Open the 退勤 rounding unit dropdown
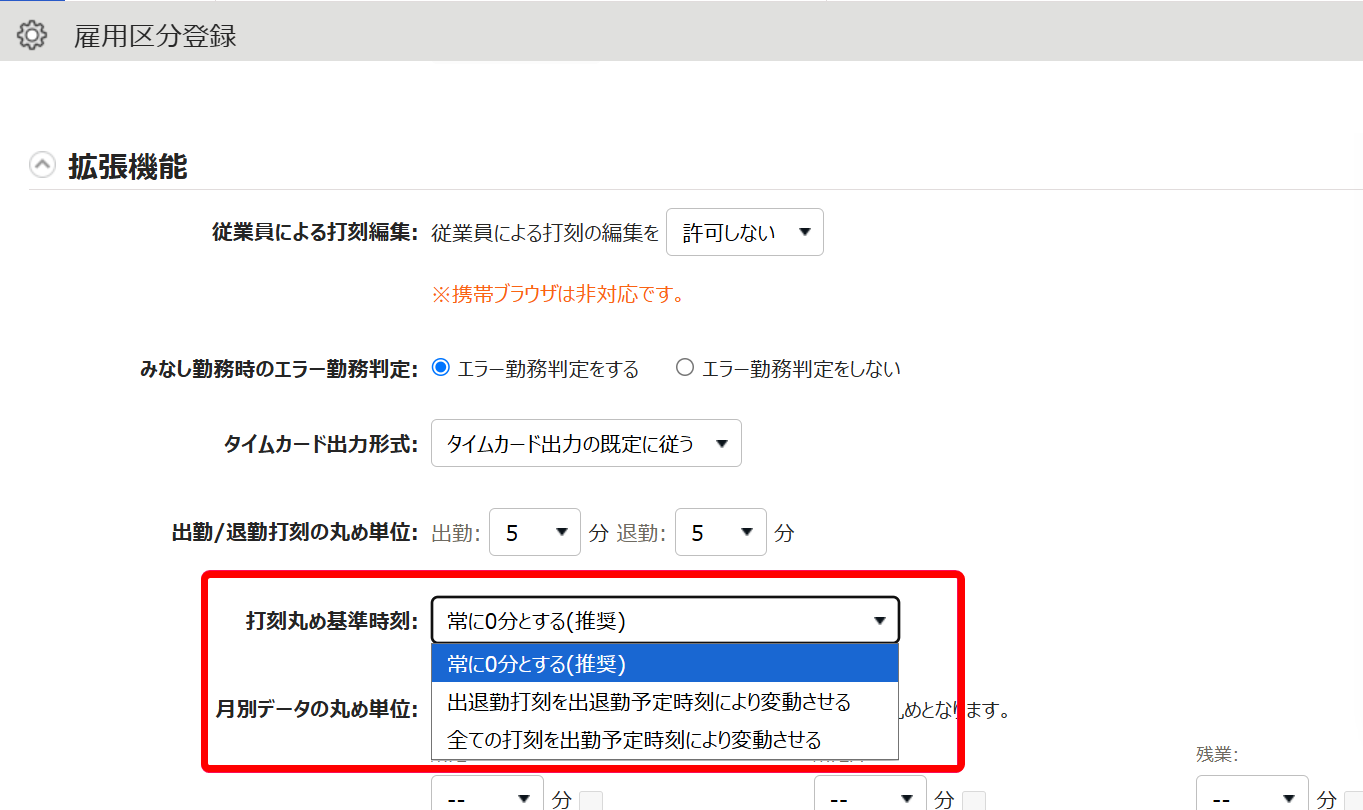Image resolution: width=1363 pixels, height=810 pixels. pos(721,532)
